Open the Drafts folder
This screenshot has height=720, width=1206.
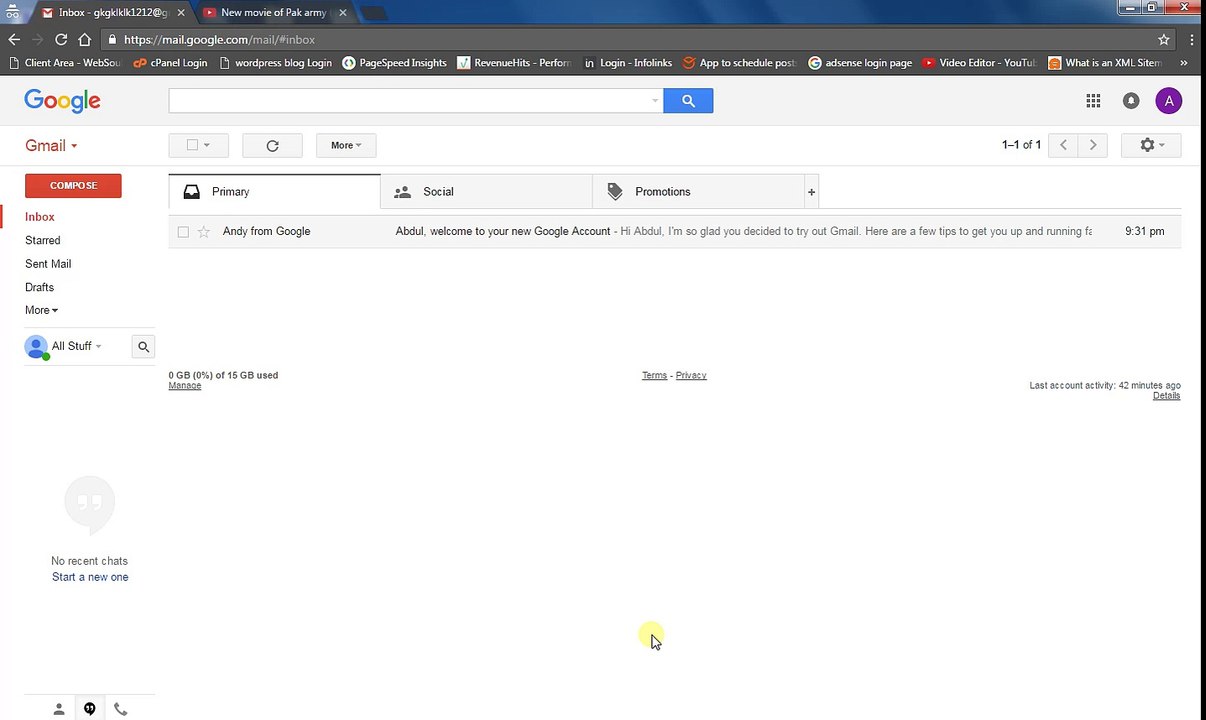coord(40,287)
